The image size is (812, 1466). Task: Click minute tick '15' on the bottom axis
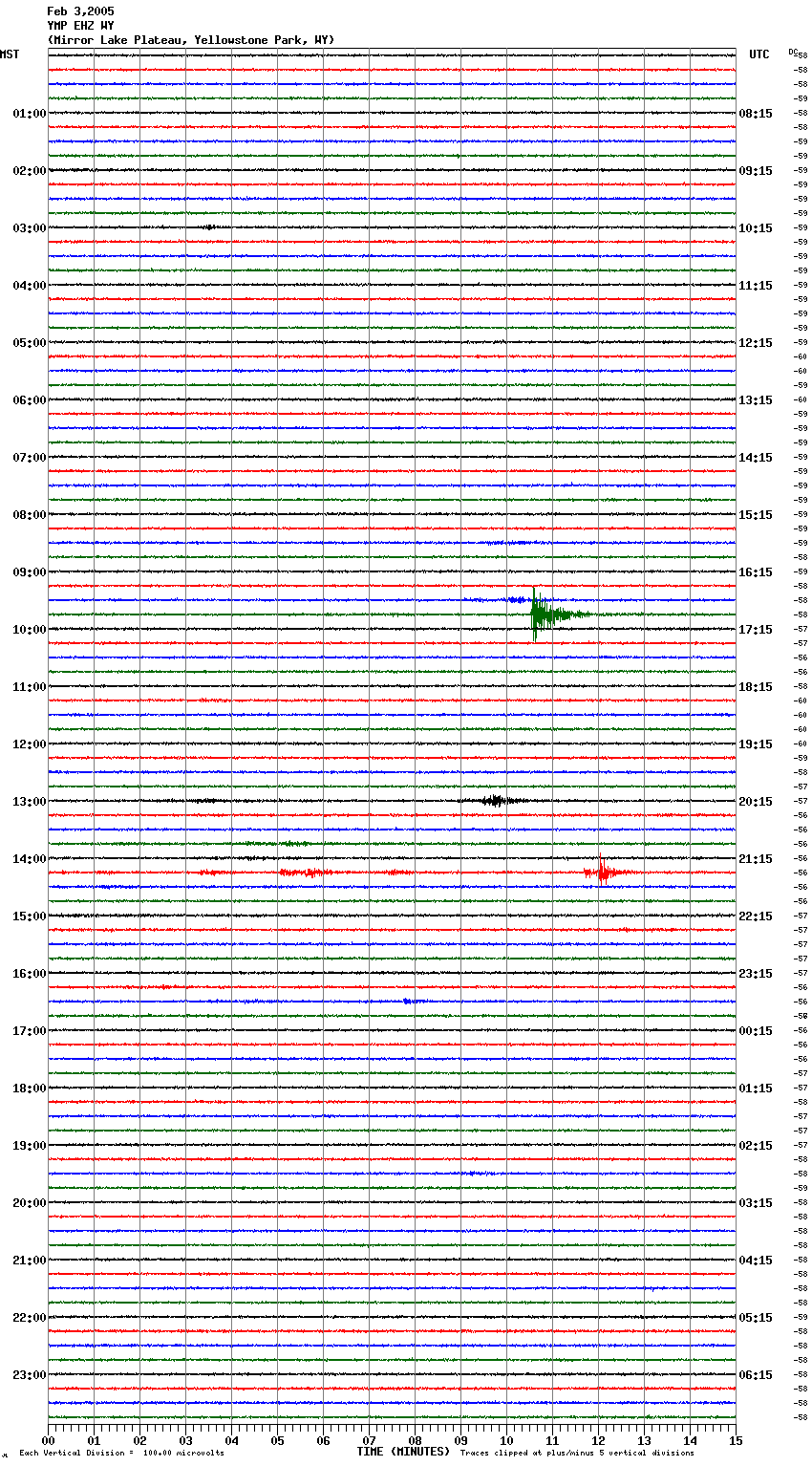click(x=736, y=1440)
